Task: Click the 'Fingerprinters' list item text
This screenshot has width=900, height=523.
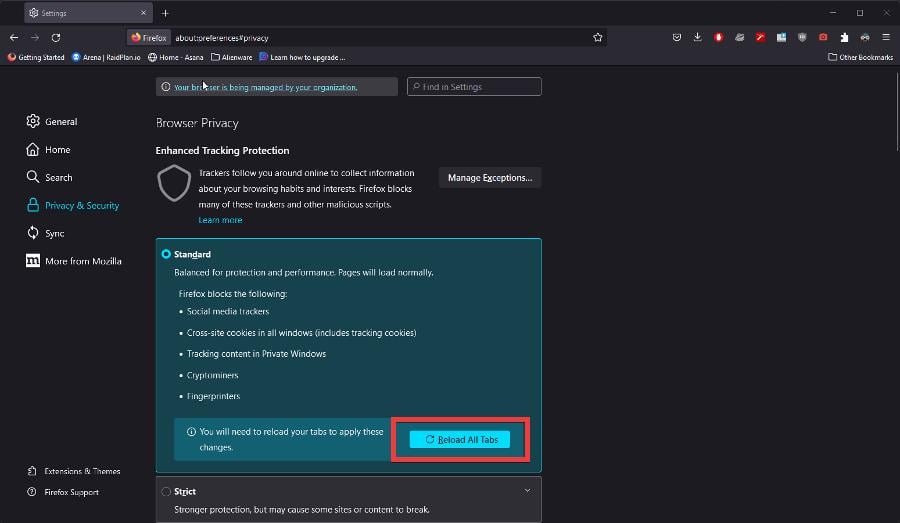Action: (x=214, y=396)
